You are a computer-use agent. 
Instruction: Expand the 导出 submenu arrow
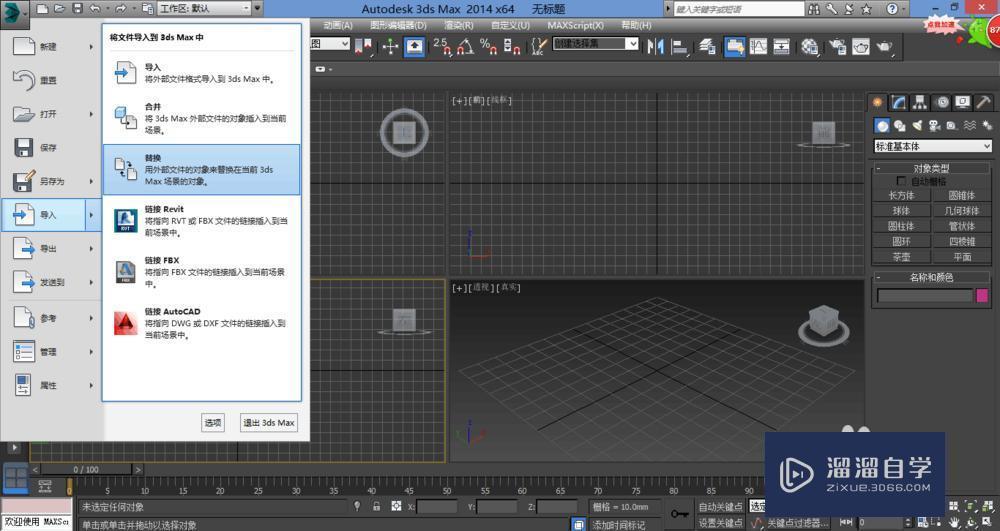pos(91,249)
